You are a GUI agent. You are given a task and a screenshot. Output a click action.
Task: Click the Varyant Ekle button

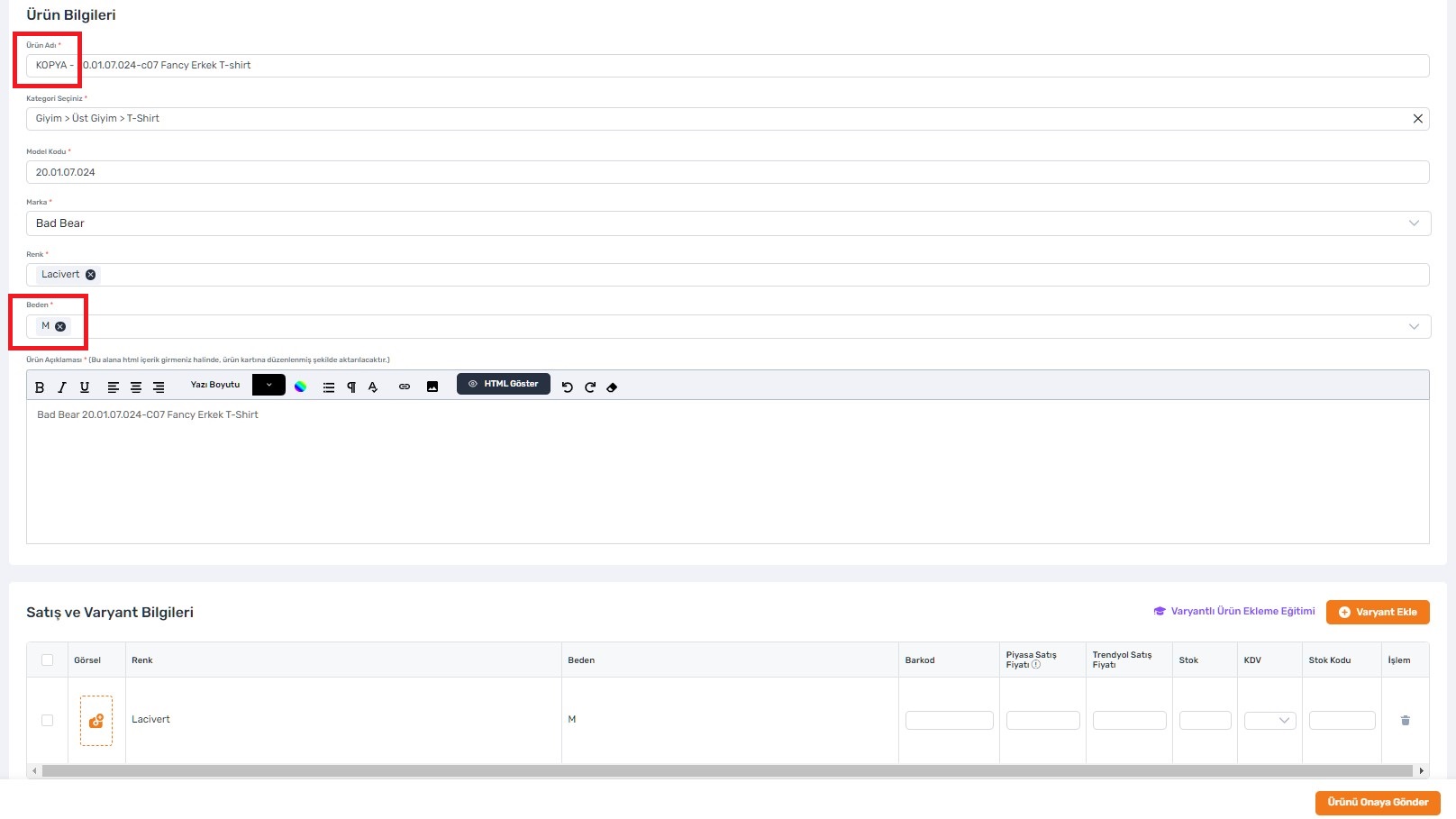[1377, 612]
